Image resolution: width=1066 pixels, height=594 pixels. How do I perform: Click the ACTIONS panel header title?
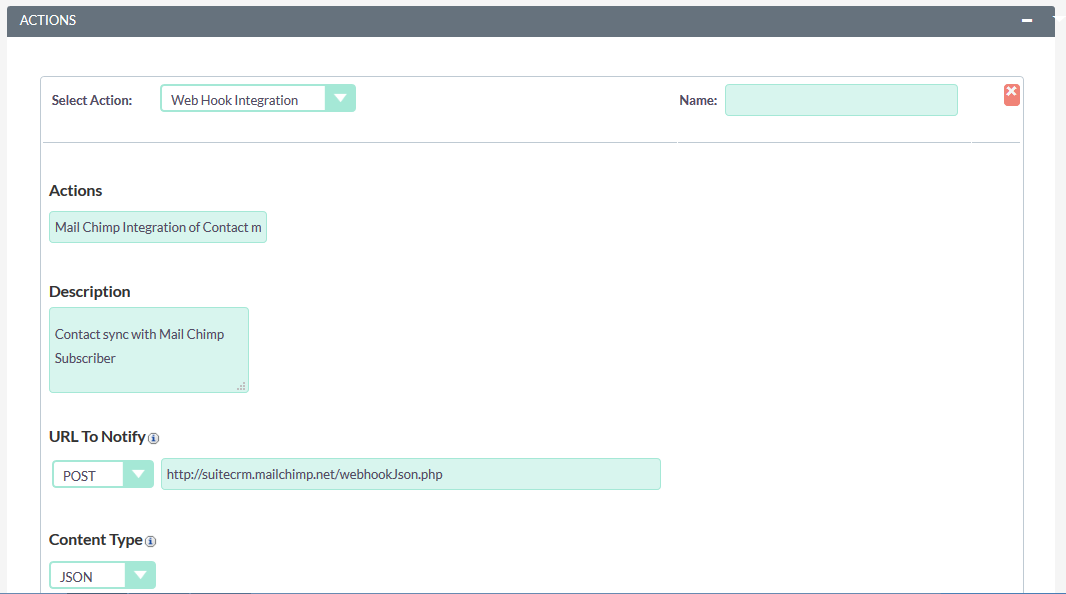tap(48, 20)
